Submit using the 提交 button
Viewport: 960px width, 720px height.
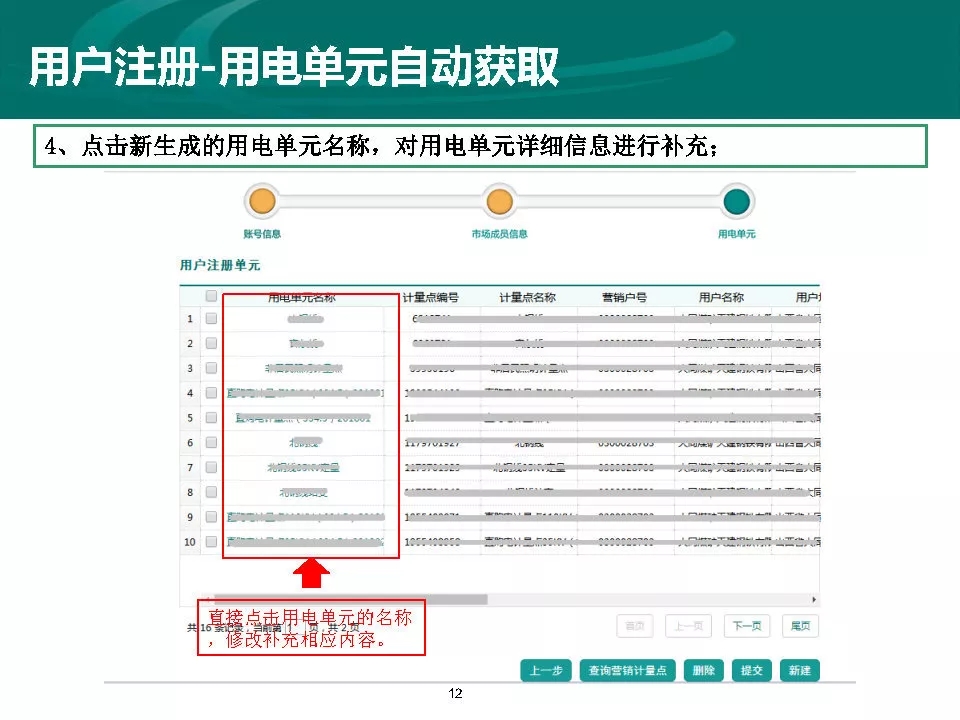751,670
